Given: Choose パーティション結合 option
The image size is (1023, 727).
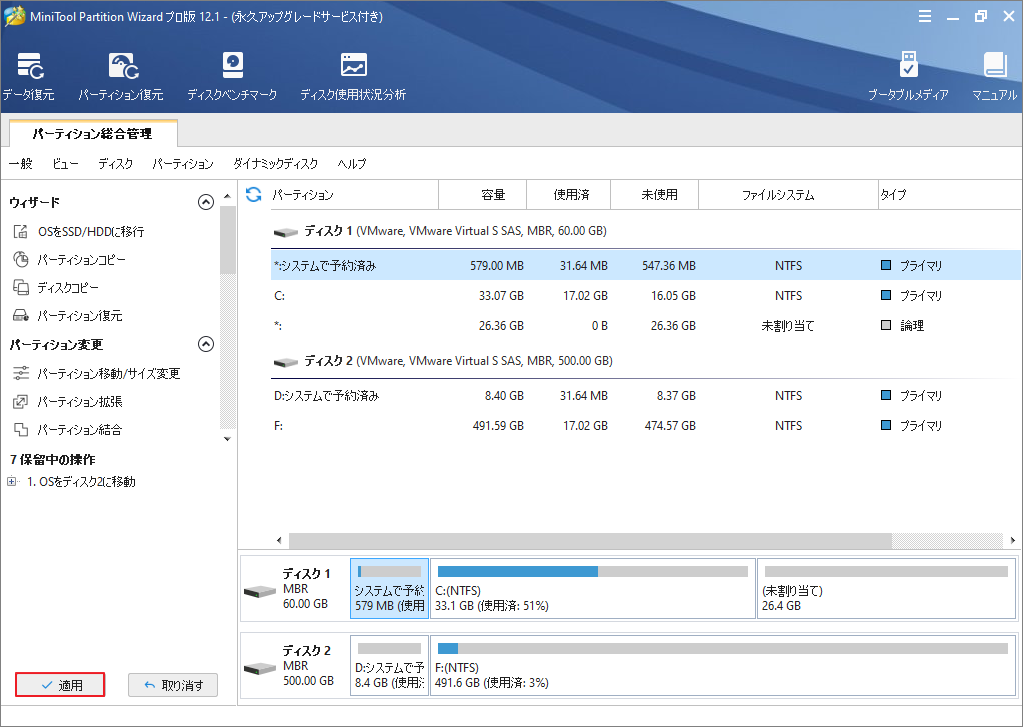Looking at the screenshot, I should [67, 429].
